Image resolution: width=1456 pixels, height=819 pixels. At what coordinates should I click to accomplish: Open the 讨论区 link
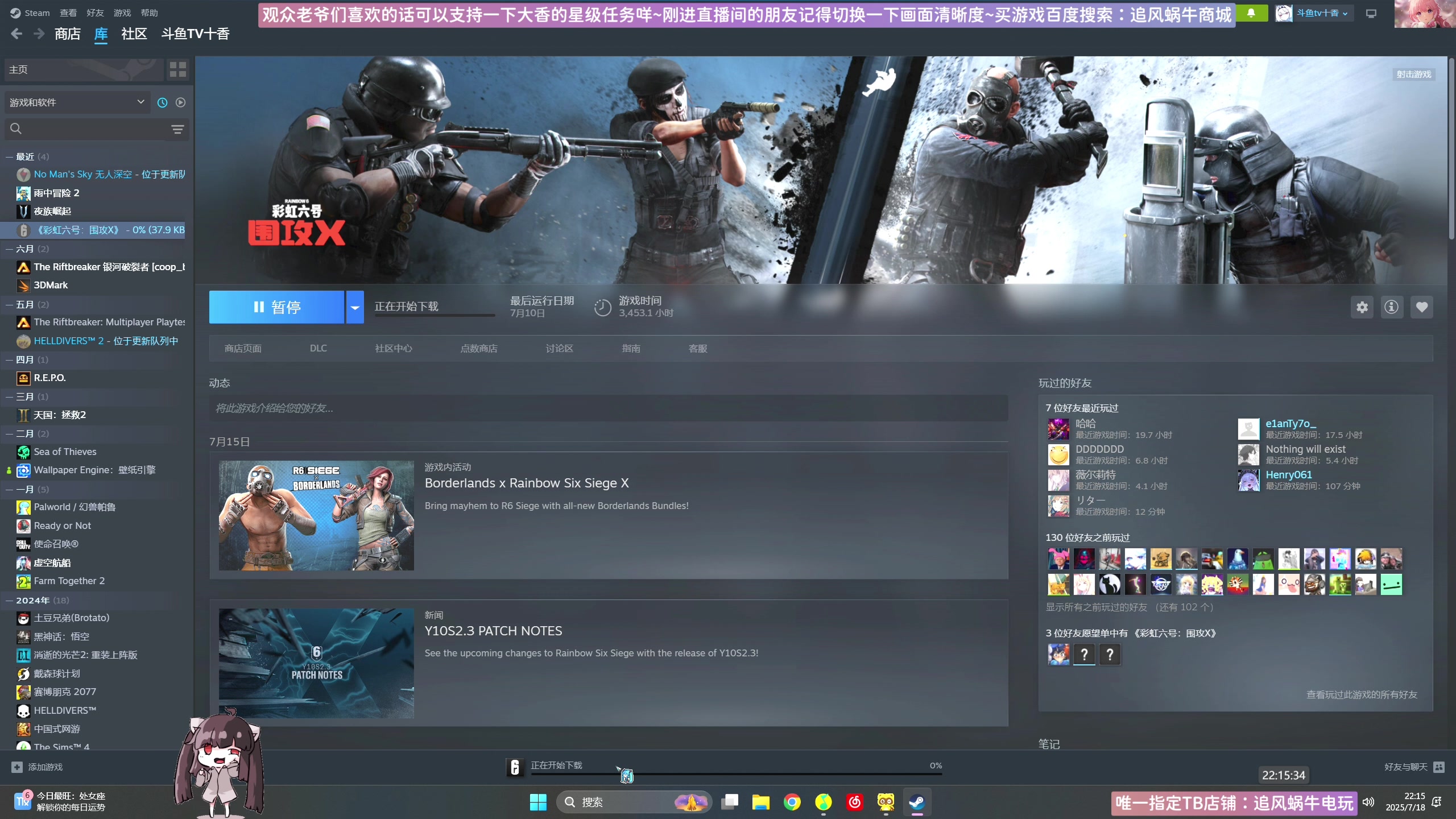point(560,348)
